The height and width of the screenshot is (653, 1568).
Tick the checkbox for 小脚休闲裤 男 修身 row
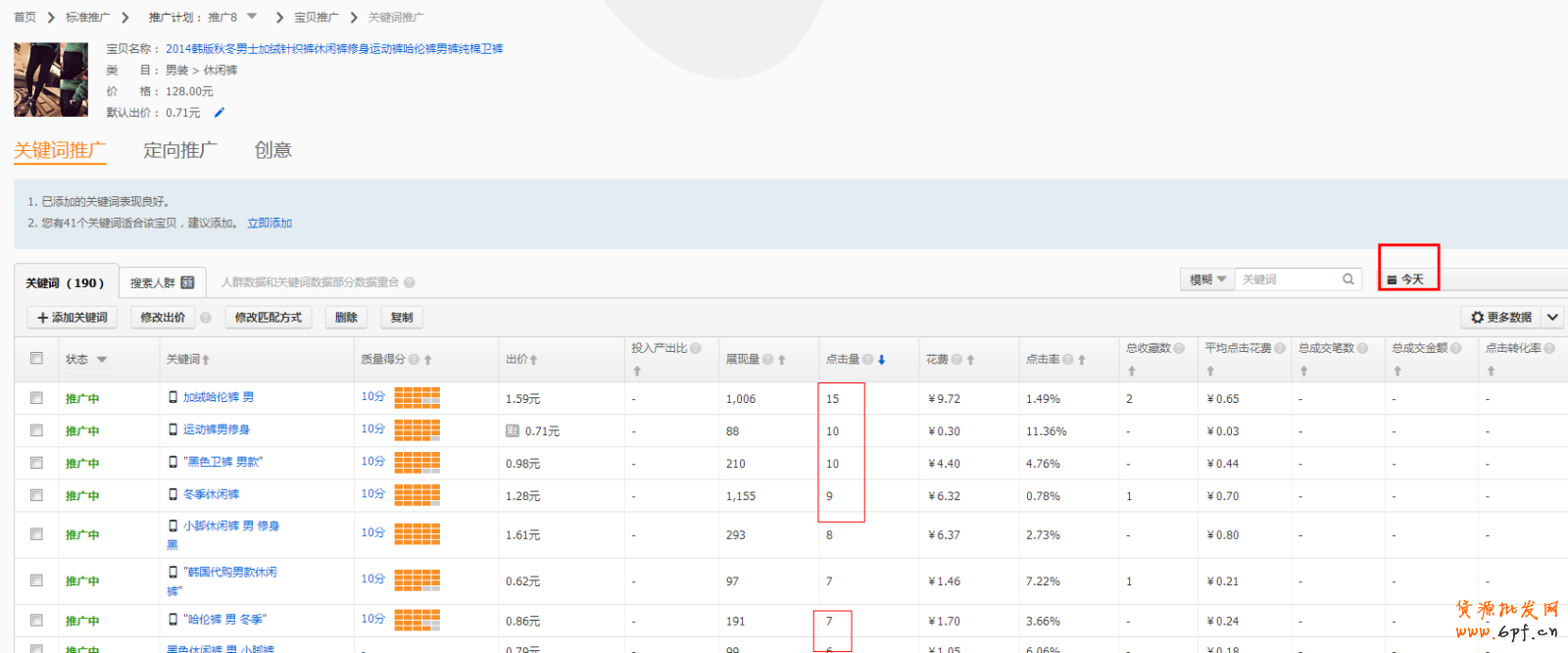coord(36,534)
